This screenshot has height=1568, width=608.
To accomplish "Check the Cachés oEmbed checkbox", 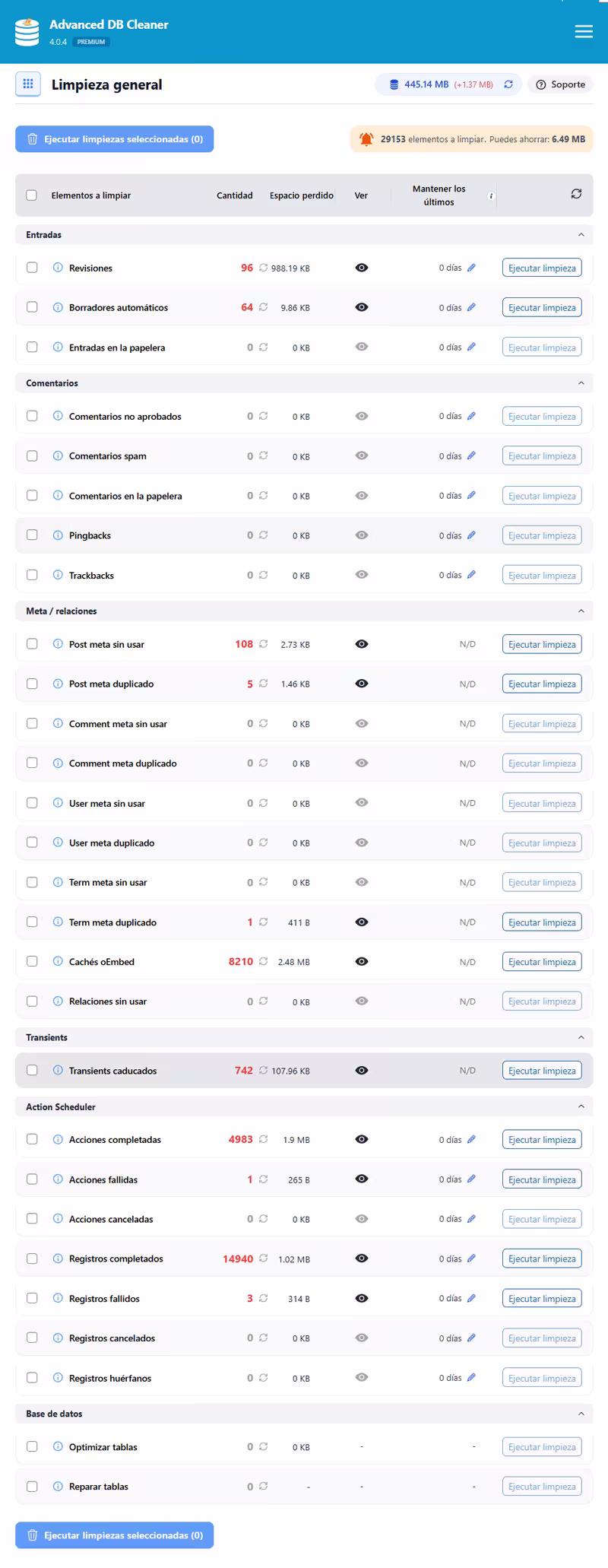I will coord(32,960).
